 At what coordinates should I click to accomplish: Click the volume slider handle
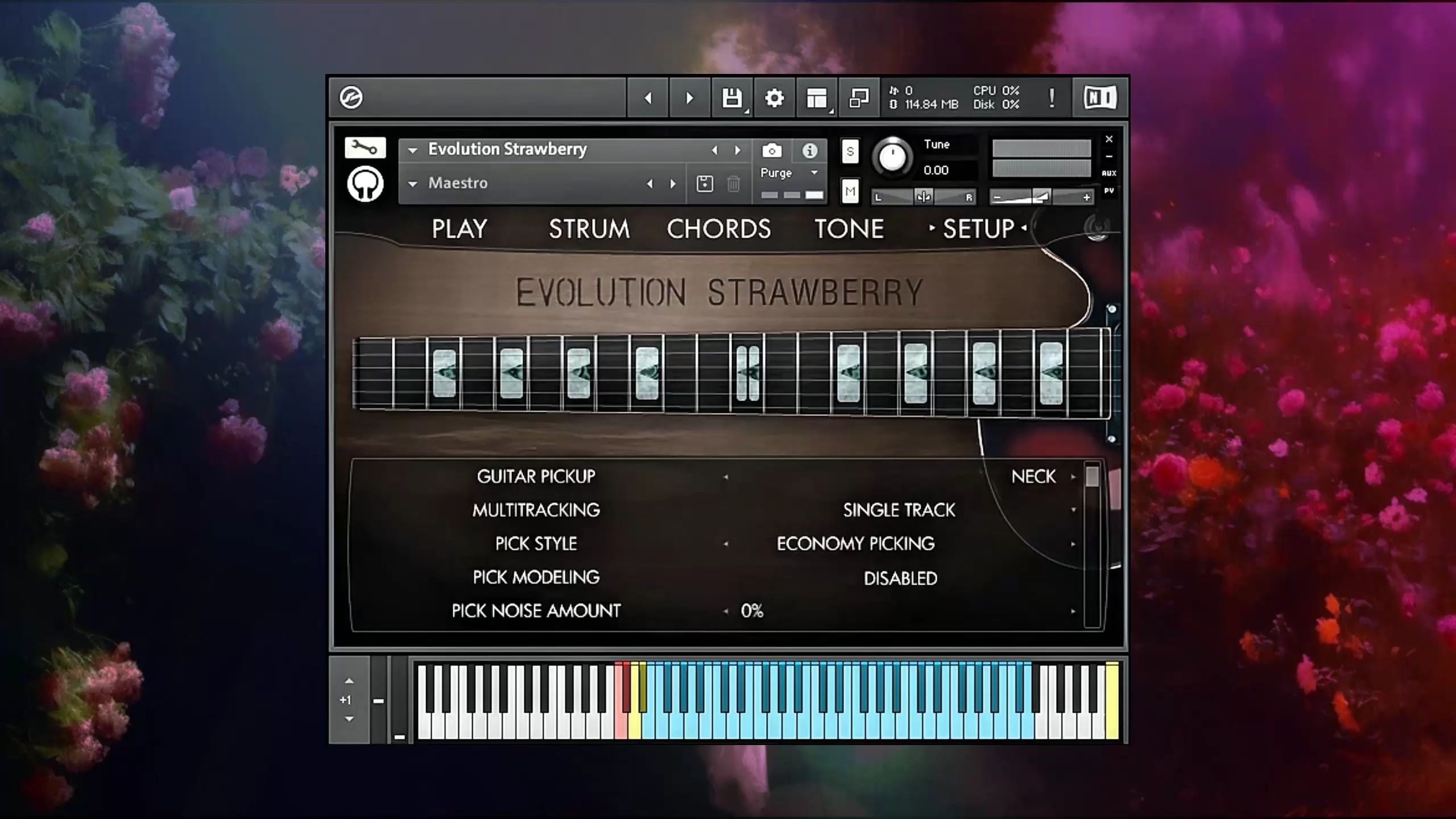point(1041,197)
